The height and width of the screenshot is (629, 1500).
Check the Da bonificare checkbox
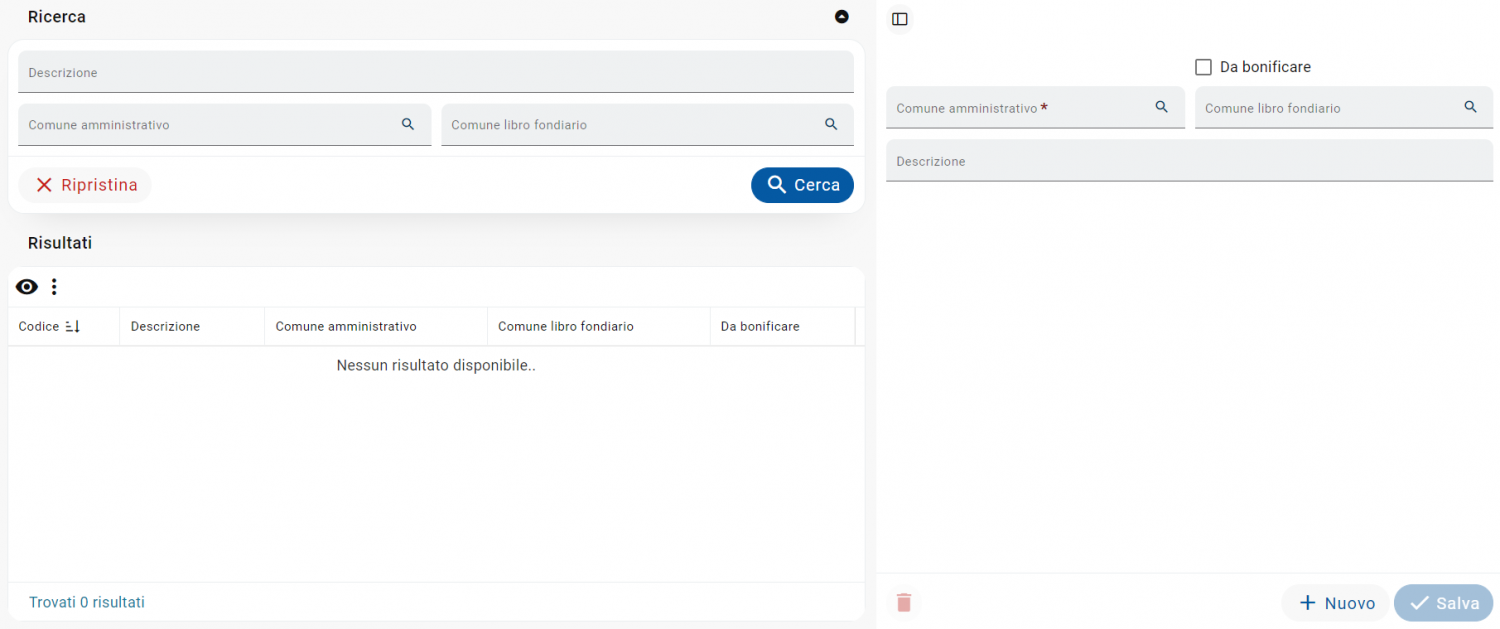[x=1204, y=67]
